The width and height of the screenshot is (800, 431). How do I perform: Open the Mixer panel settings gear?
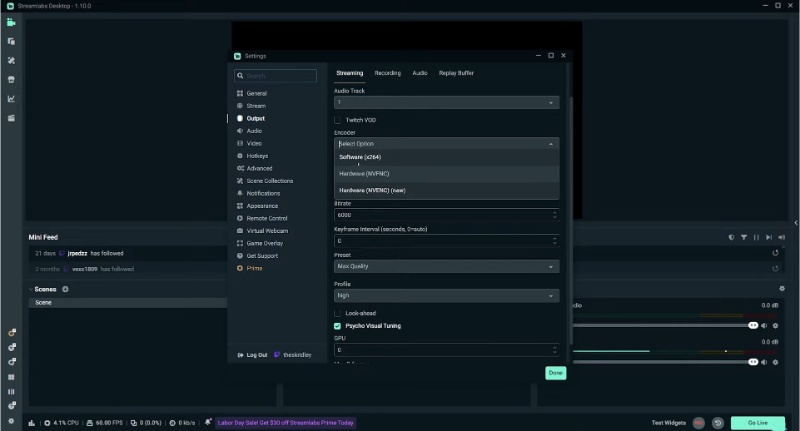point(782,289)
